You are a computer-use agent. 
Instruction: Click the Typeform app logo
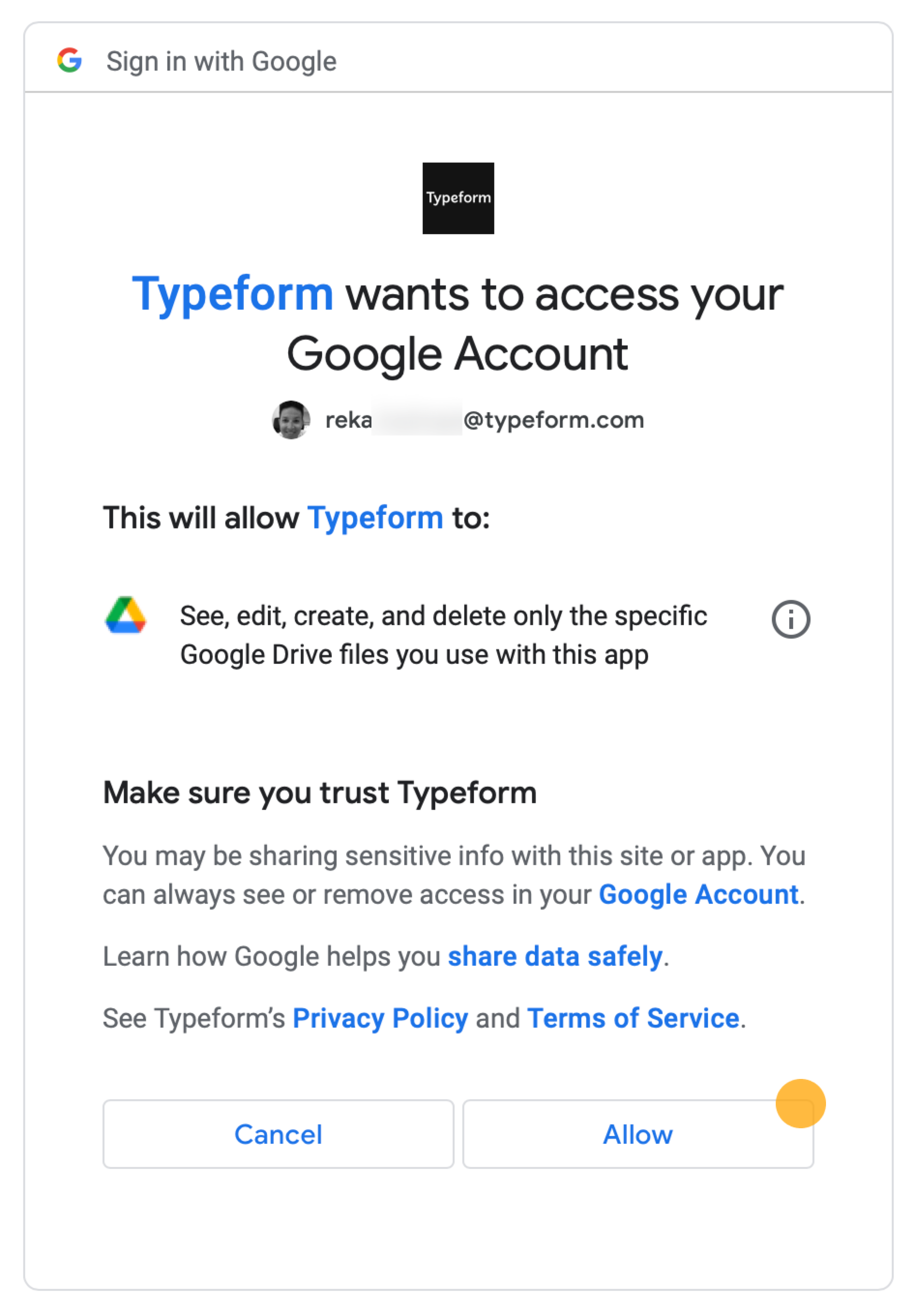458,197
